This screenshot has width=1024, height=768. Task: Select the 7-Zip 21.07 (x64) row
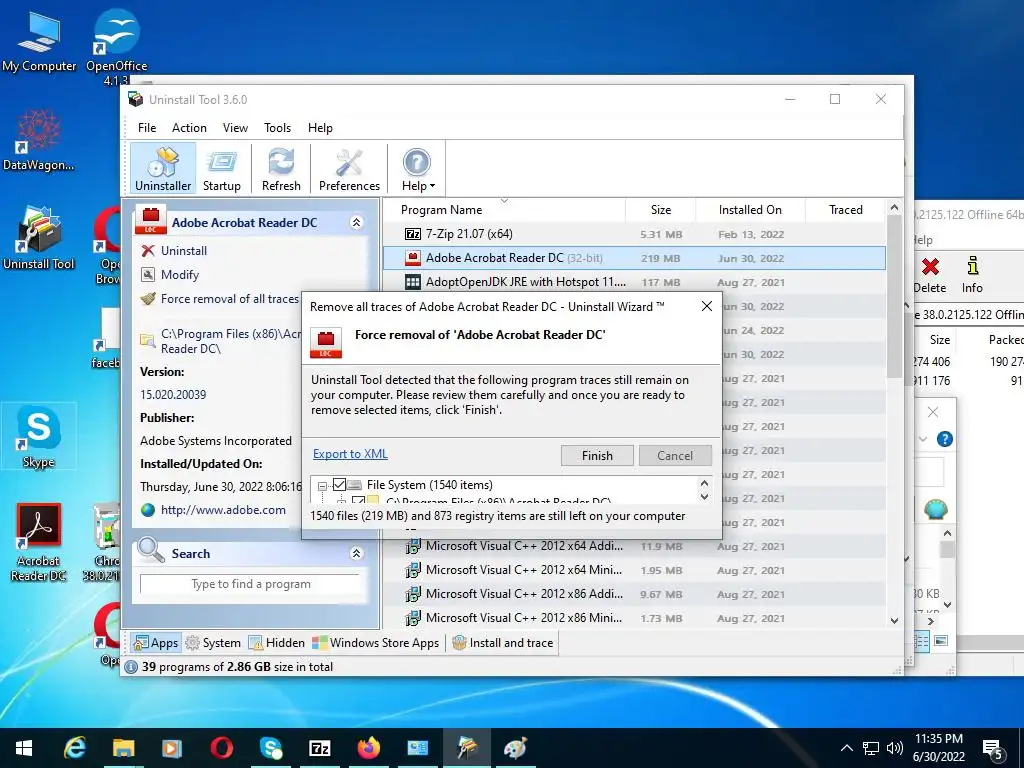[x=634, y=234]
